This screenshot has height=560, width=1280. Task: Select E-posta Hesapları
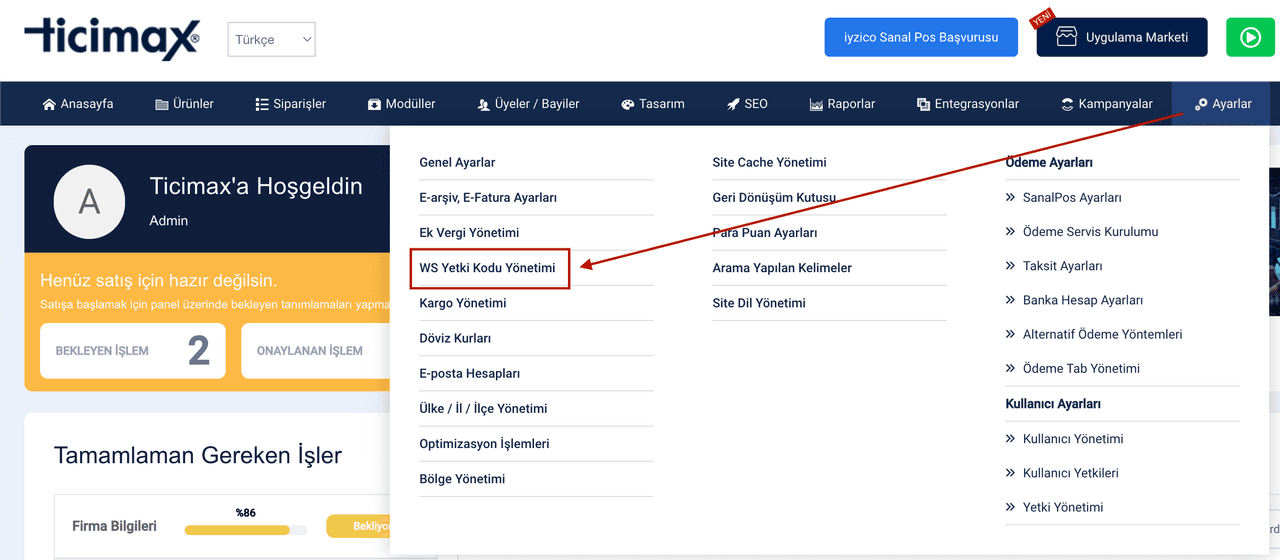470,373
